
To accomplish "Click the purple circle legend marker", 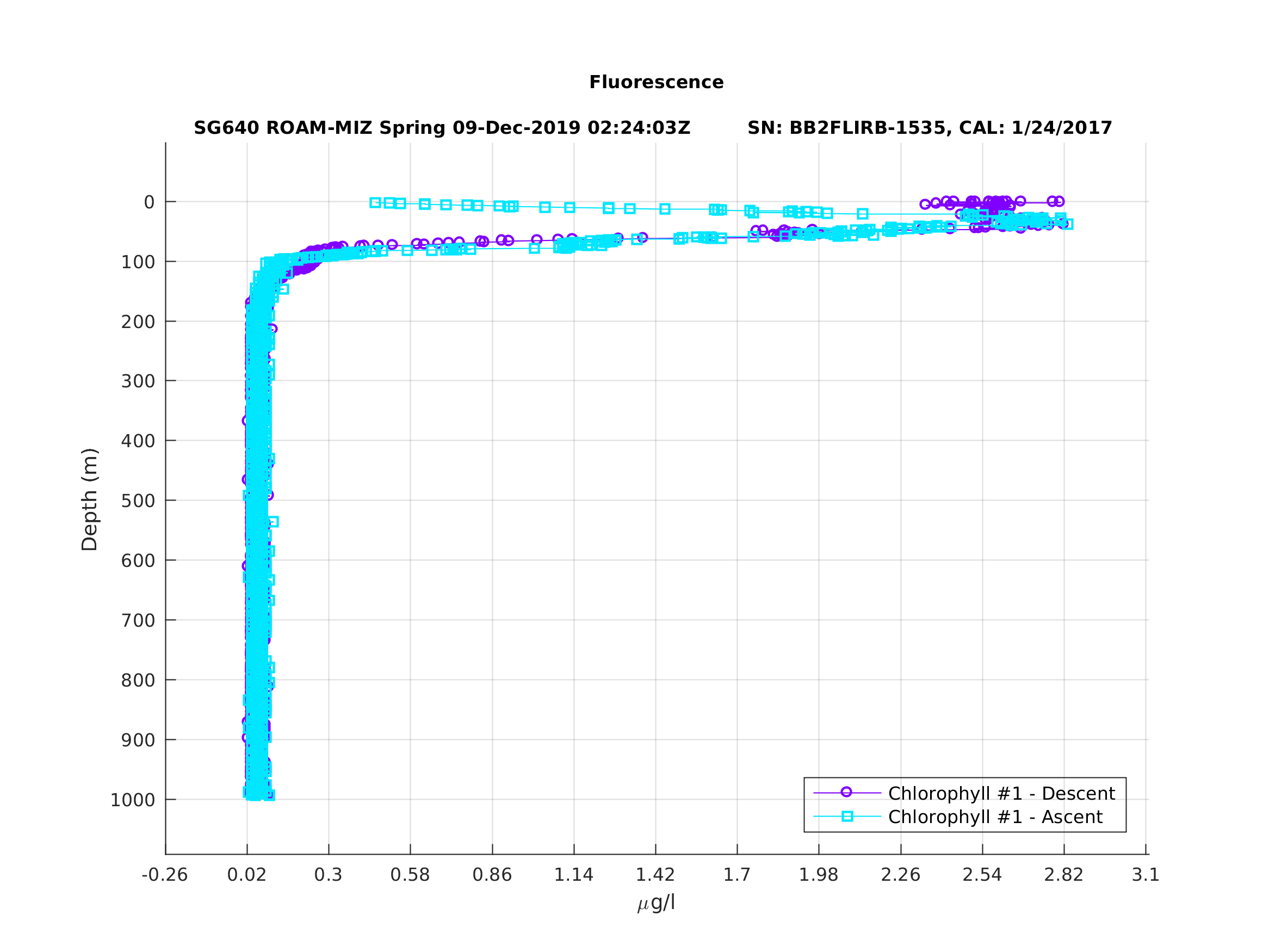I will [x=846, y=793].
